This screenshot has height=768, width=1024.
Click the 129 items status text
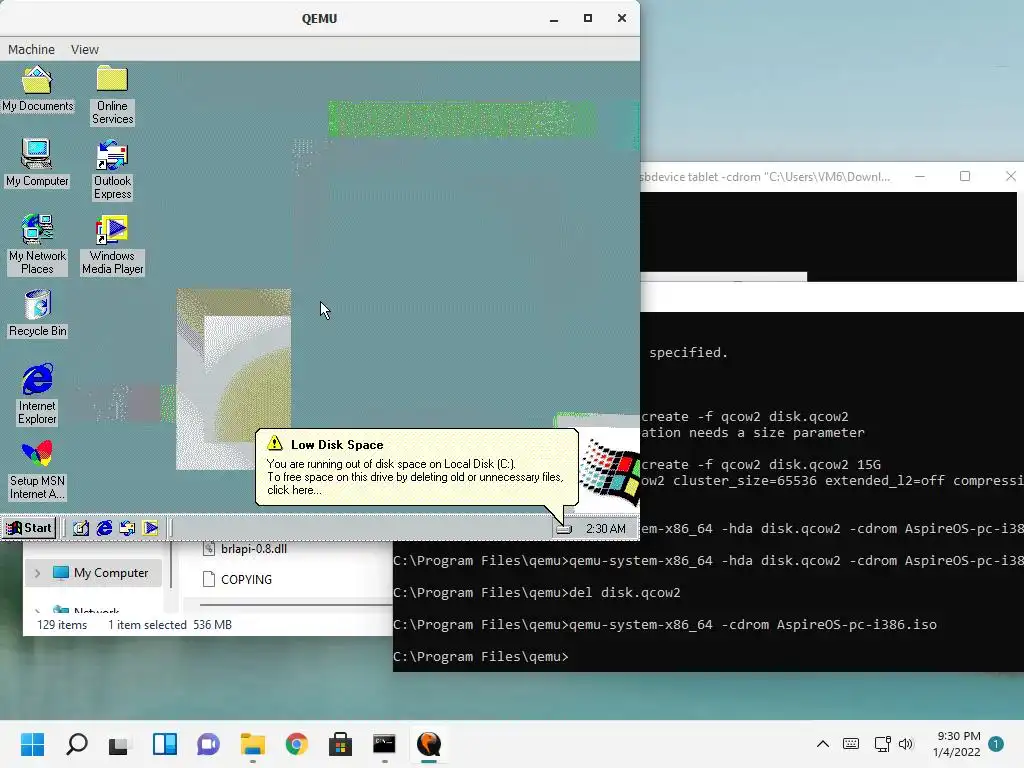coord(62,625)
